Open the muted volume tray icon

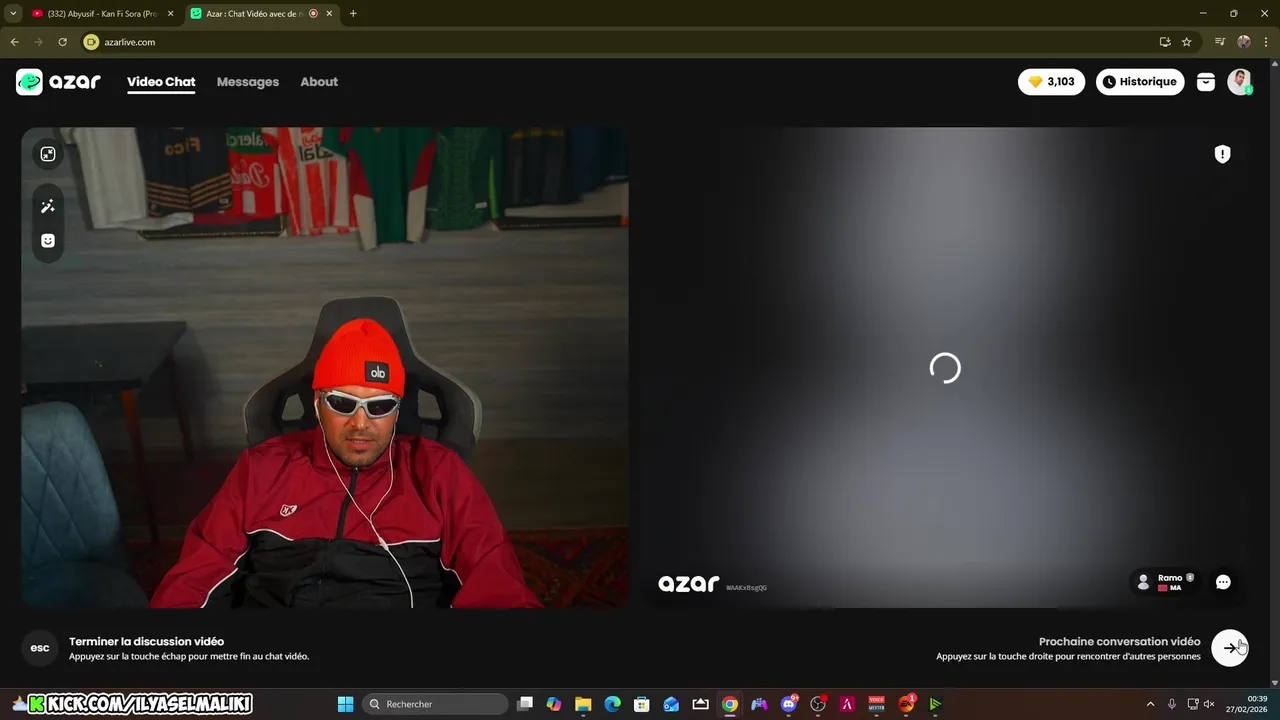point(1210,704)
